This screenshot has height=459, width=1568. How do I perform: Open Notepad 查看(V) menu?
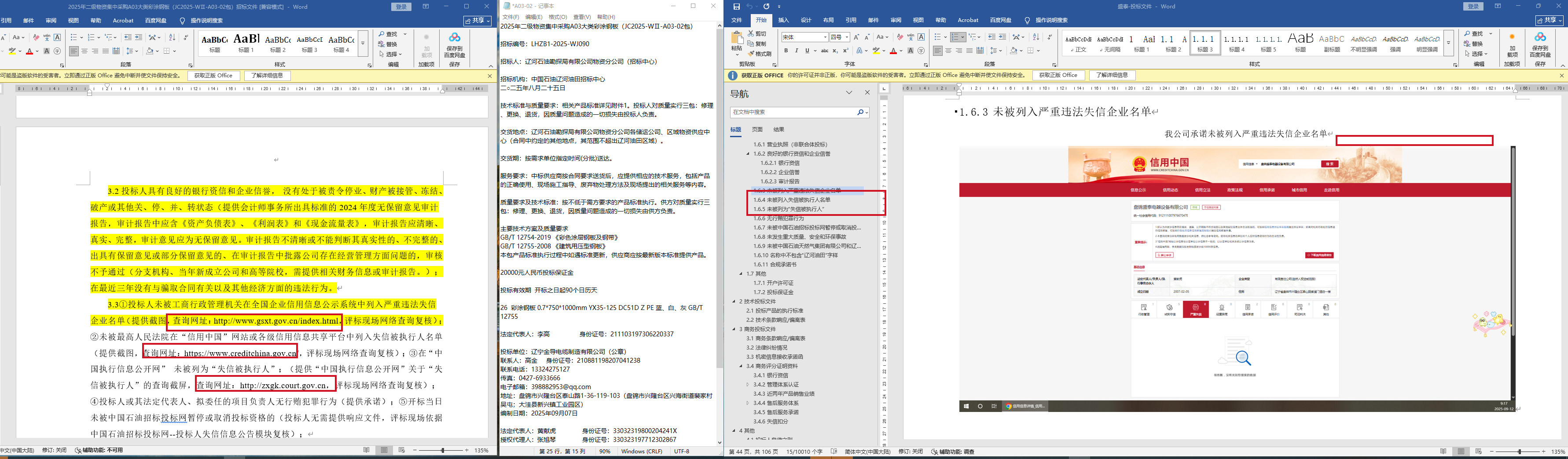coord(581,17)
